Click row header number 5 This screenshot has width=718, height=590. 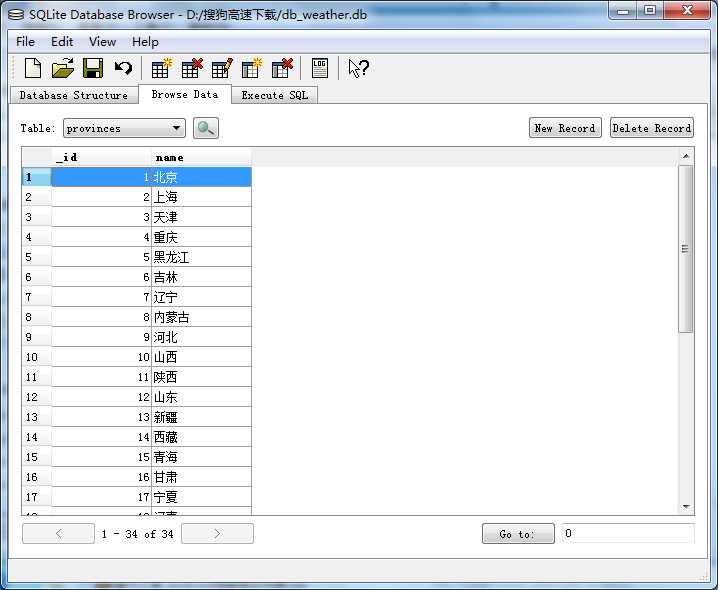[x=37, y=257]
